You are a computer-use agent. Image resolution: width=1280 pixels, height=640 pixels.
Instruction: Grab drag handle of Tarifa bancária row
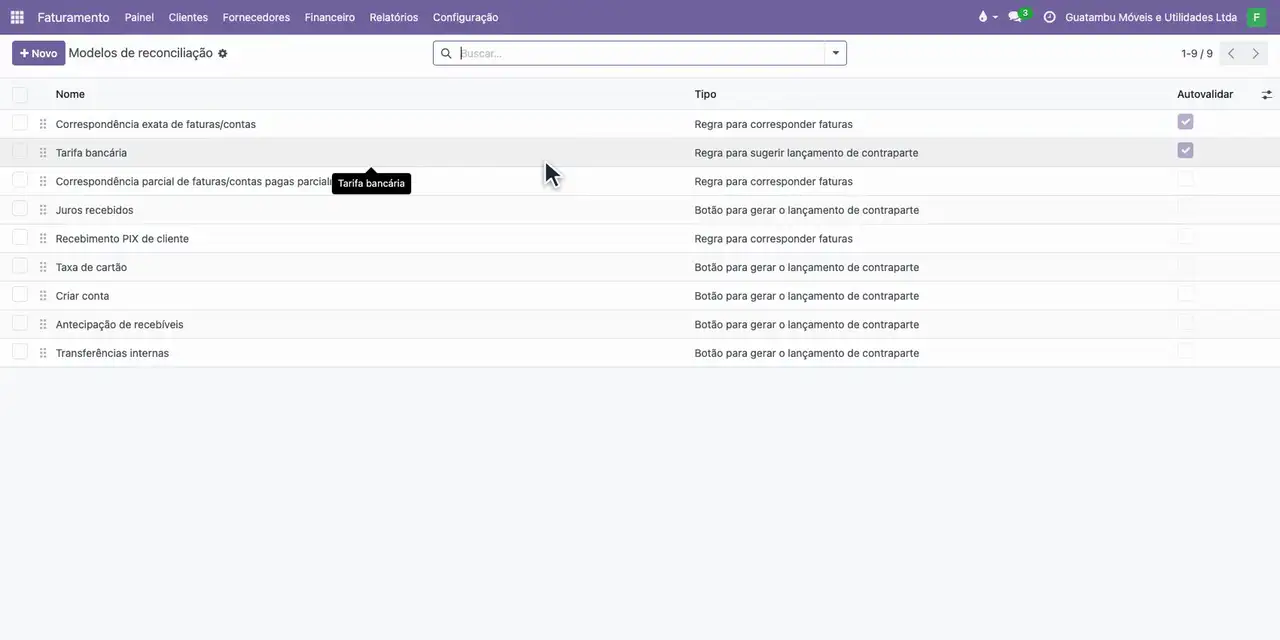pos(43,153)
